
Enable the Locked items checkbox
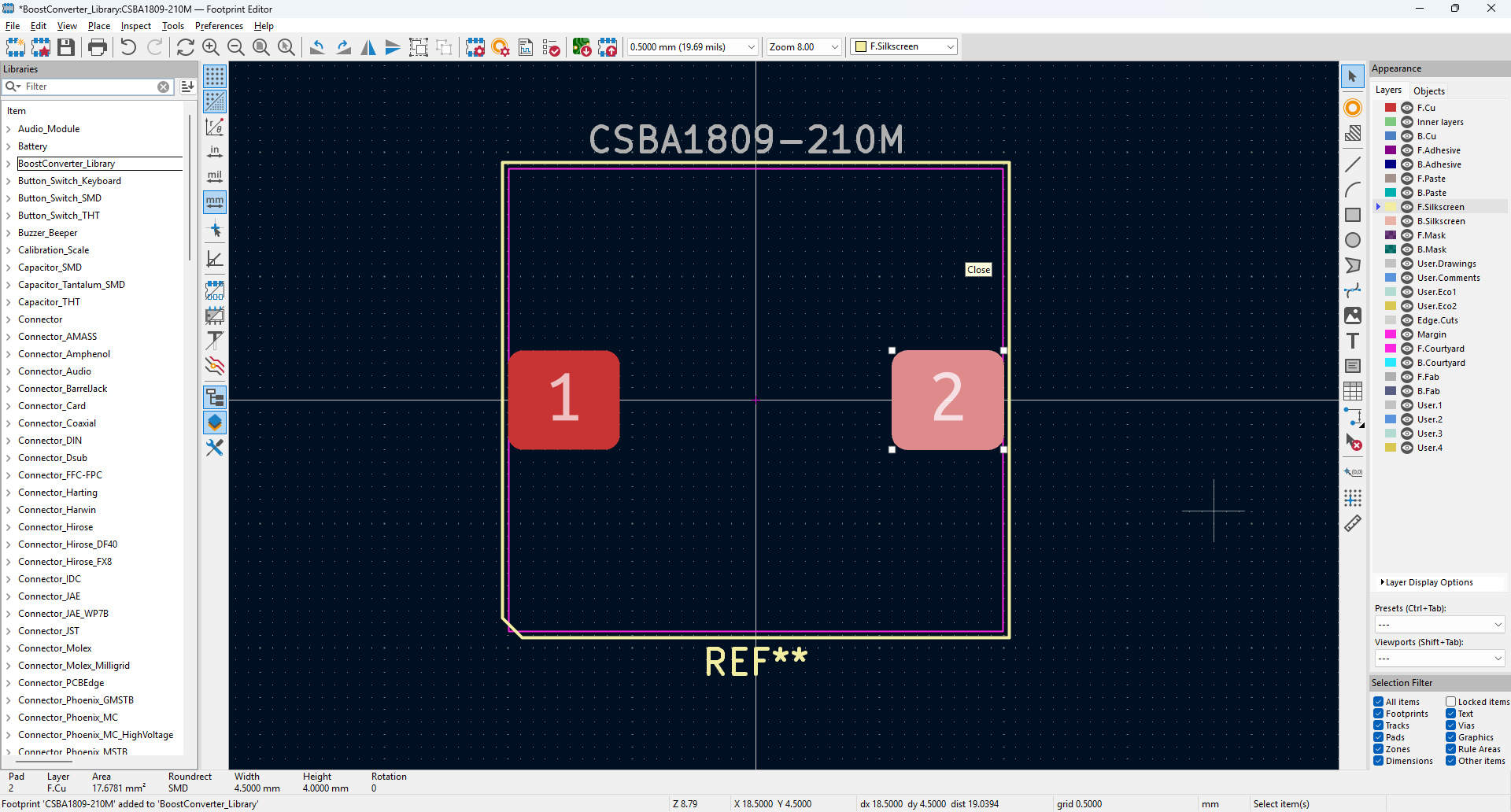tap(1450, 702)
